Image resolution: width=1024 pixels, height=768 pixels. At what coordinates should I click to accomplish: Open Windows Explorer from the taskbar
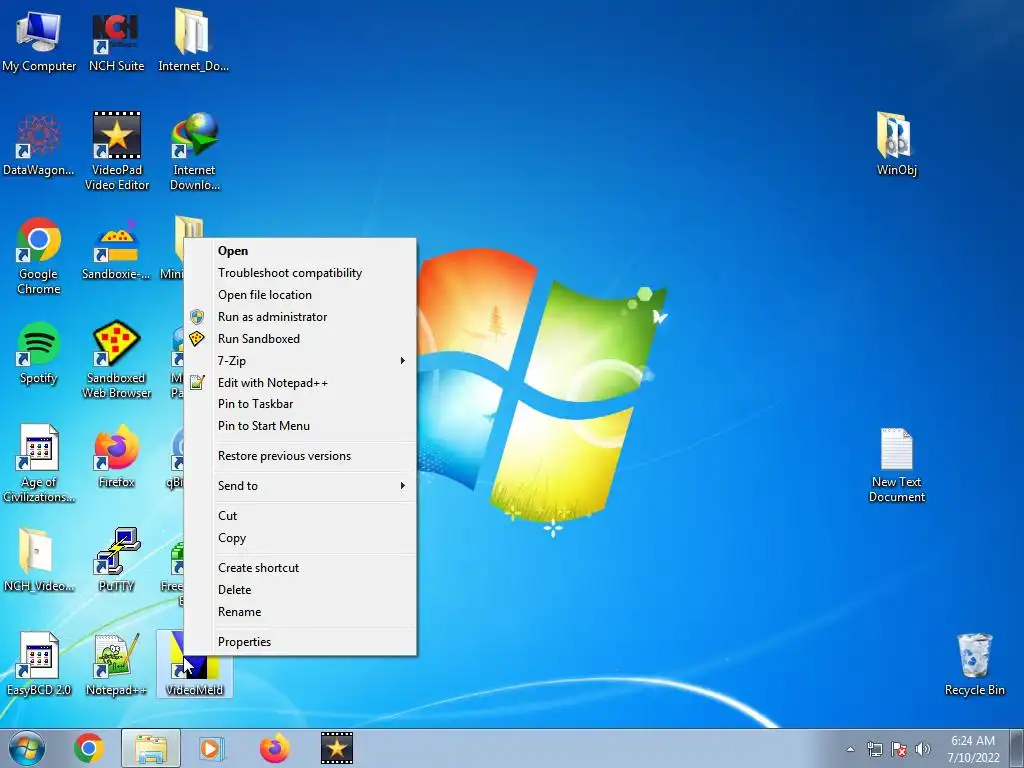pos(151,748)
